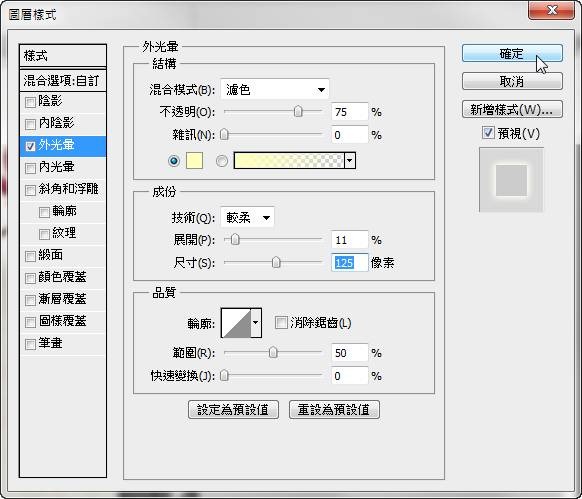Click the 設定為預設值 button
This screenshot has width=582, height=499.
pos(233,410)
